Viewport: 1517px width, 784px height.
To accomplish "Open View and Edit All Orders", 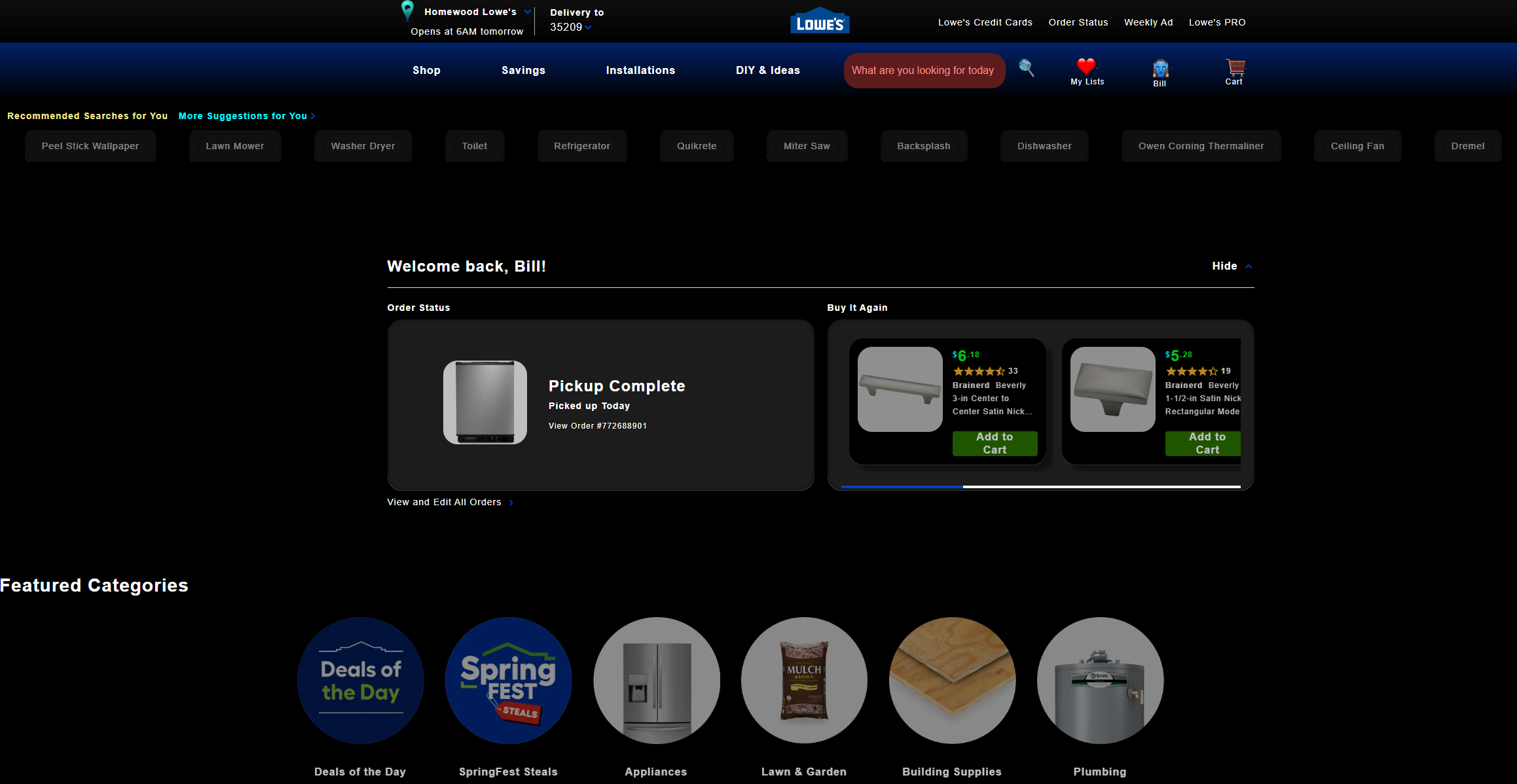I will (450, 502).
